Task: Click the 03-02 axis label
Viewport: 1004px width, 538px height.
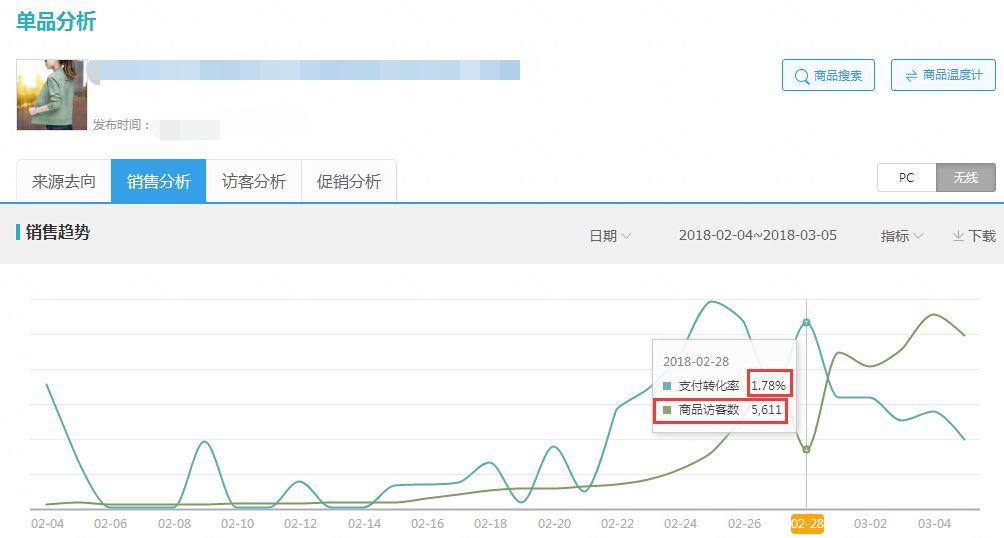Action: coord(870,524)
